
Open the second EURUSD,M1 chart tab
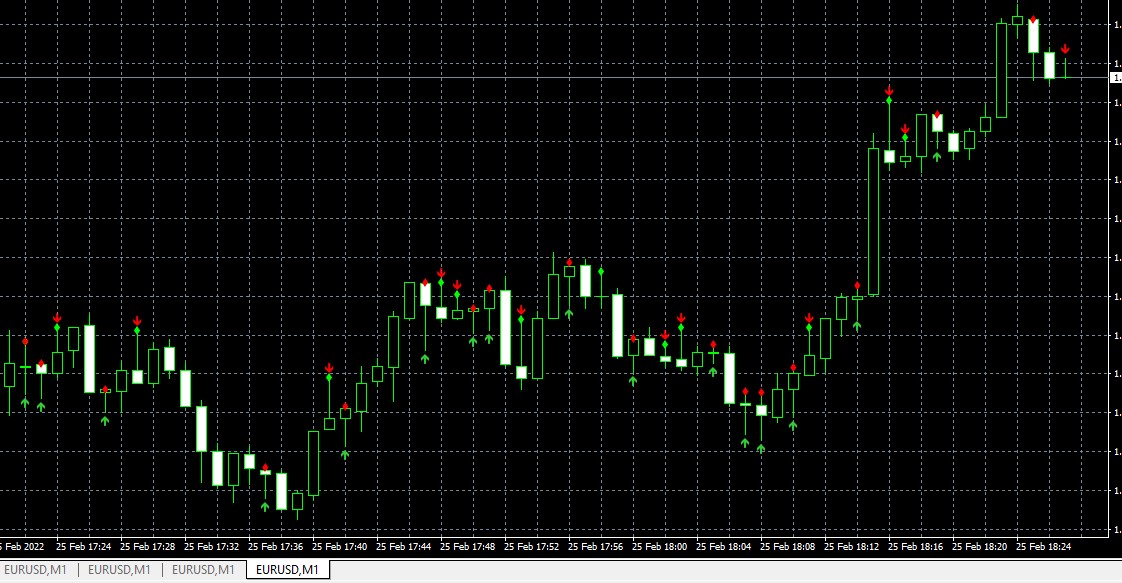click(x=119, y=569)
